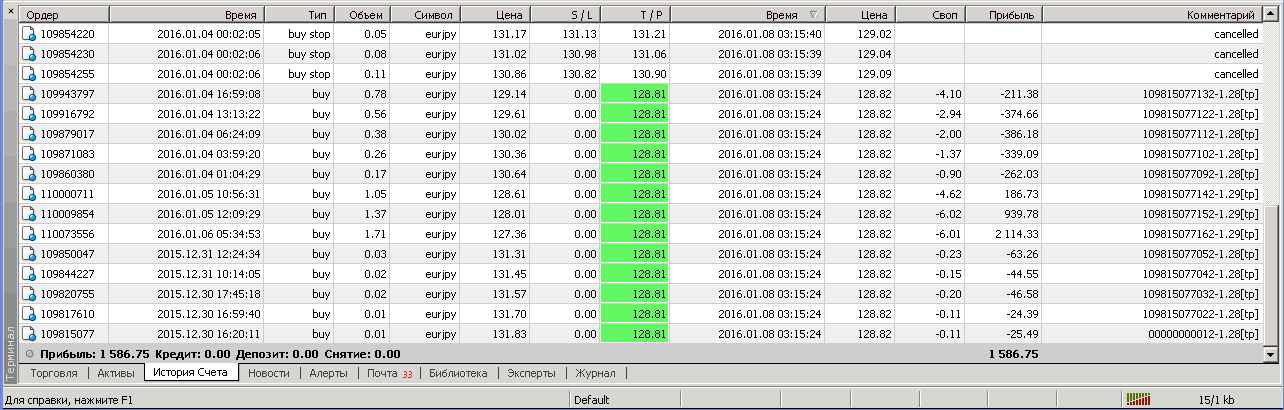
Task: Click the order icon for 109879017
Action: point(29,134)
